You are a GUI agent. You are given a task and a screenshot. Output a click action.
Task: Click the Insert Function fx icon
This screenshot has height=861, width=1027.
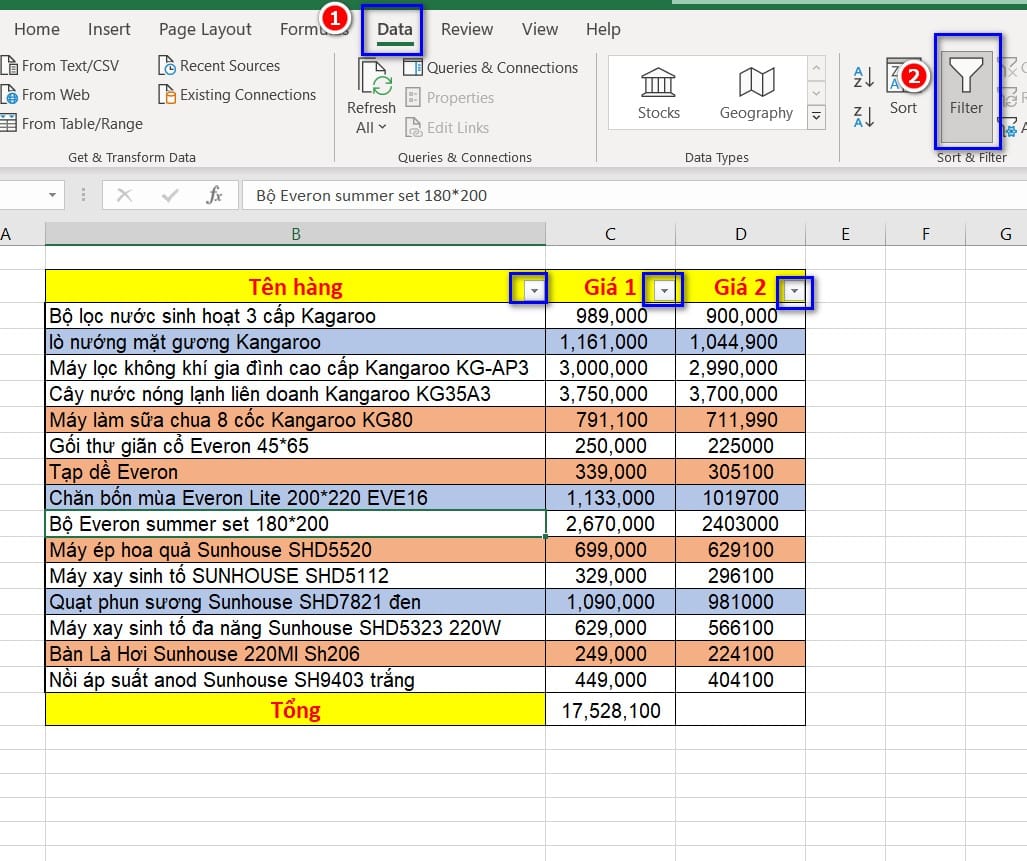coord(214,195)
